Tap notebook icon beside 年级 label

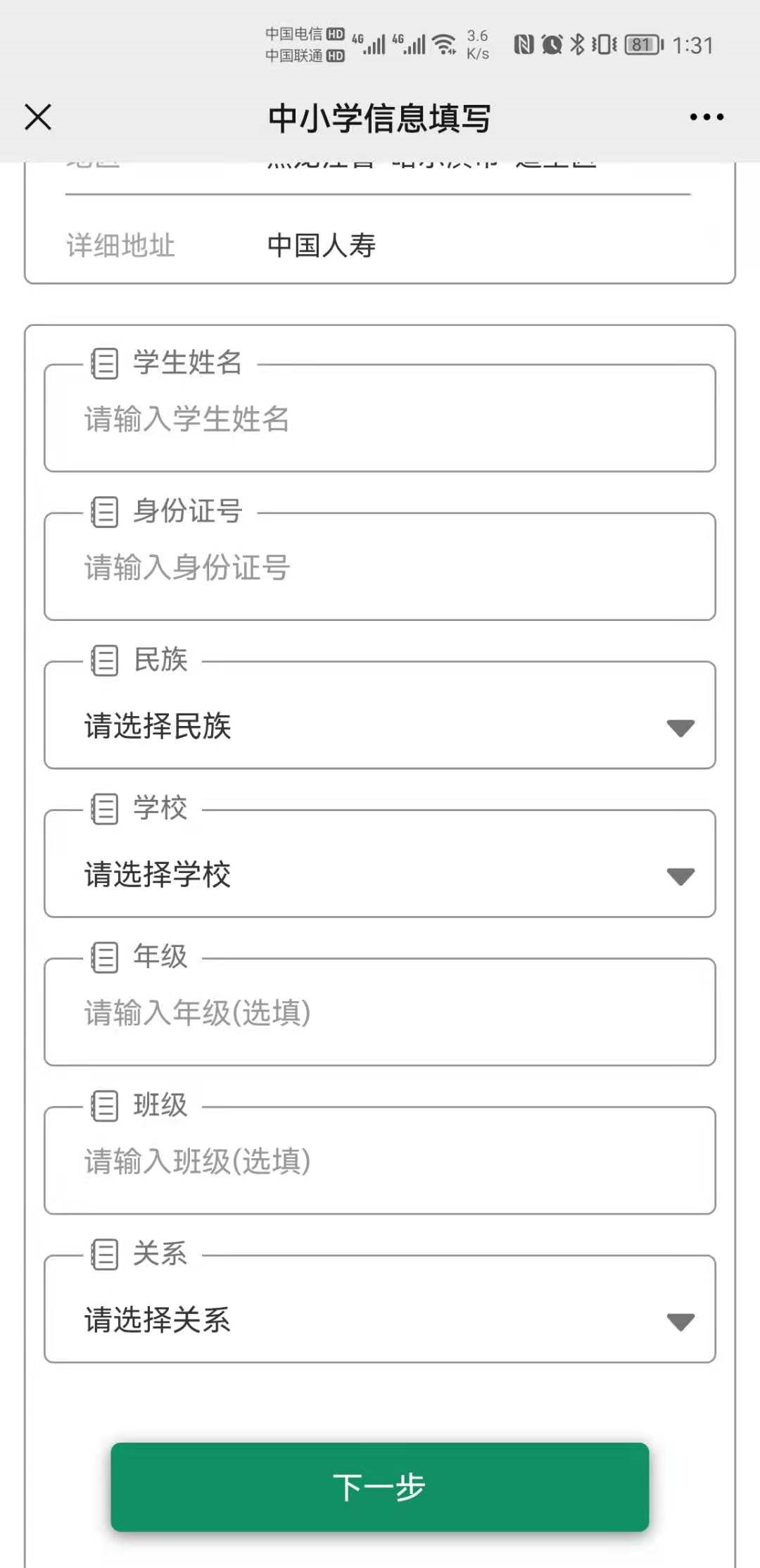105,958
